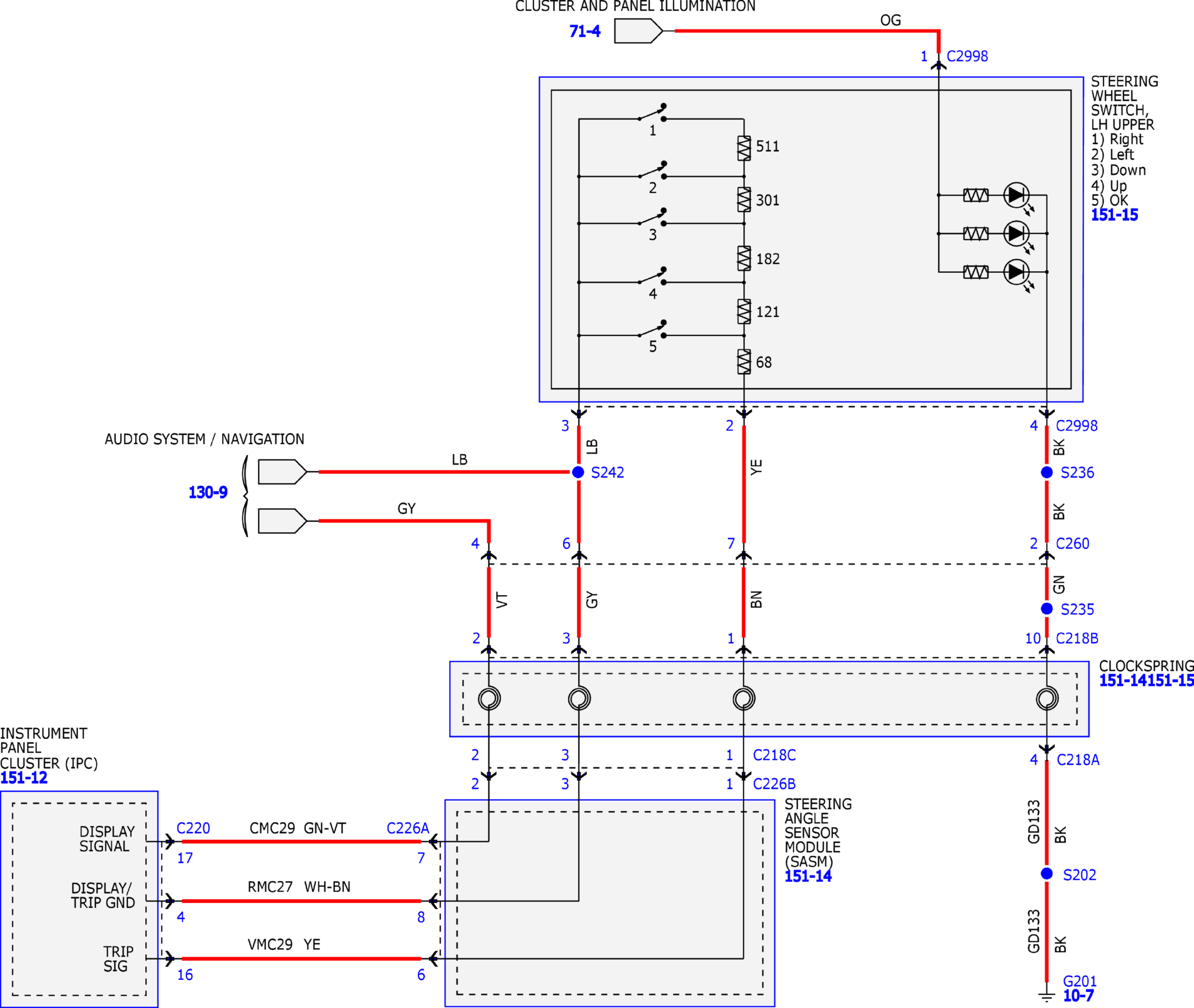
Task: Click the blue splice dot at S235
Action: point(1047,608)
